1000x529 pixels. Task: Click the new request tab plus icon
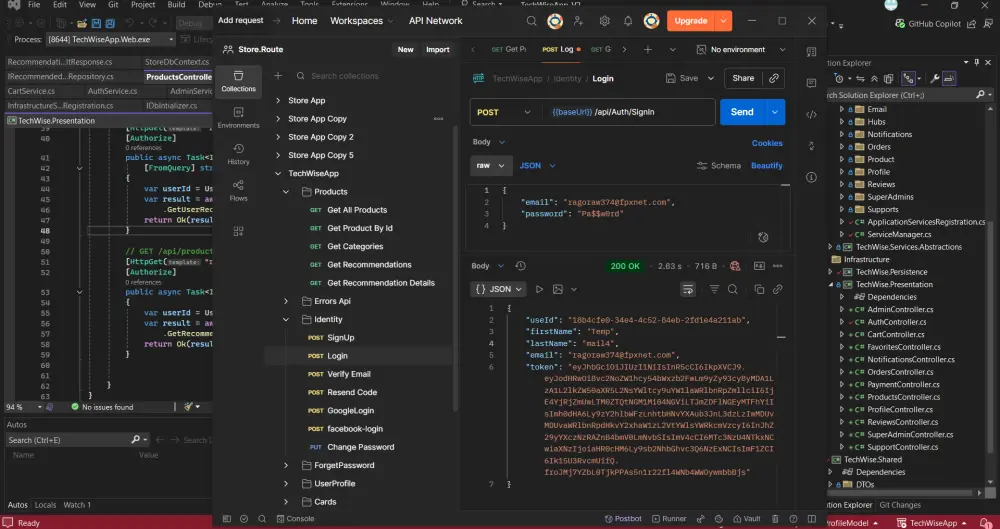[648, 49]
